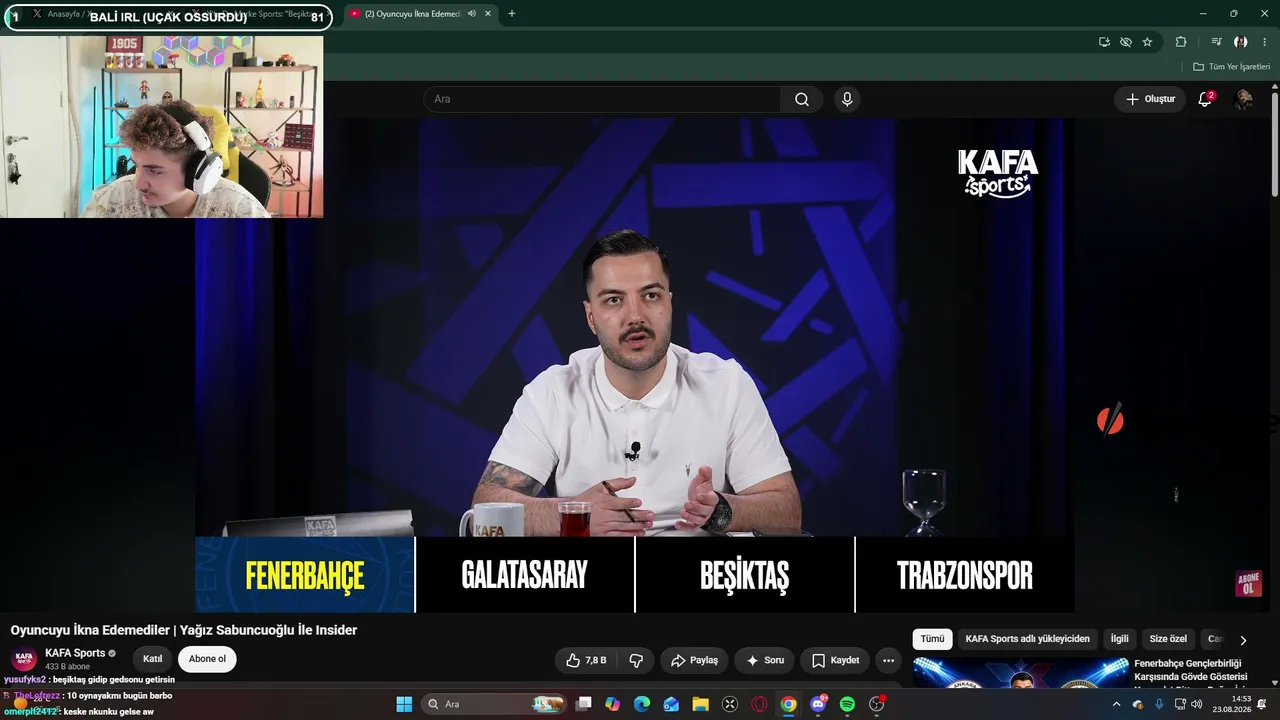Image resolution: width=1280 pixels, height=720 pixels.
Task: Open Chrome's three-dot menu
Action: (1265, 42)
